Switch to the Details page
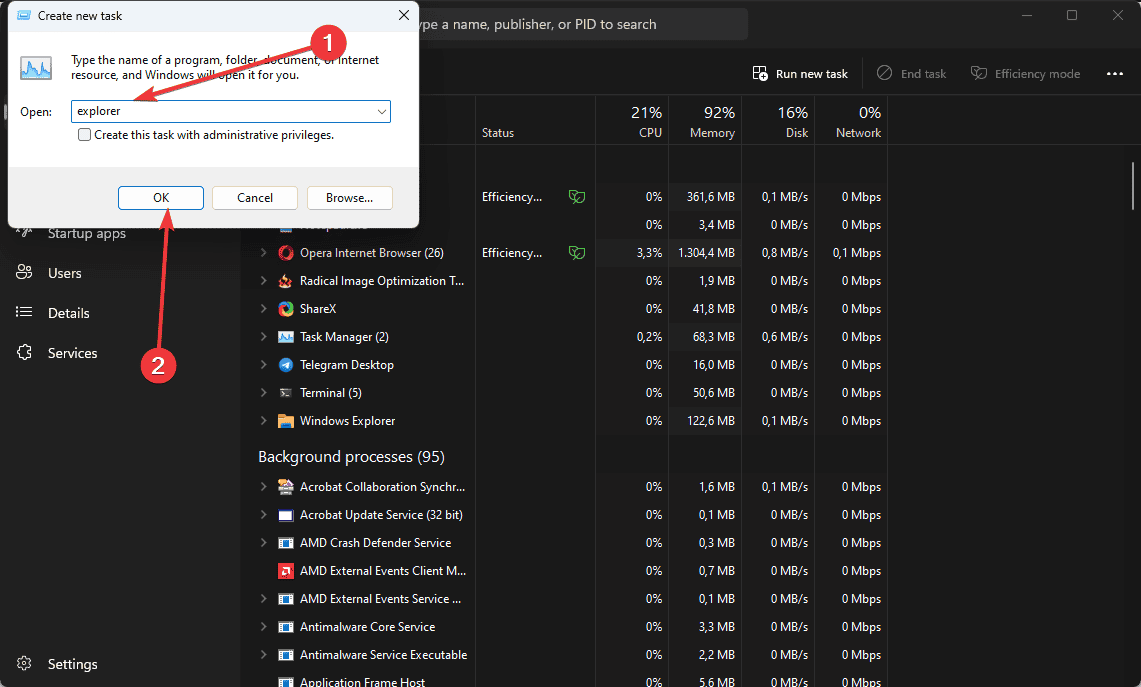Image resolution: width=1141 pixels, height=687 pixels. [68, 313]
